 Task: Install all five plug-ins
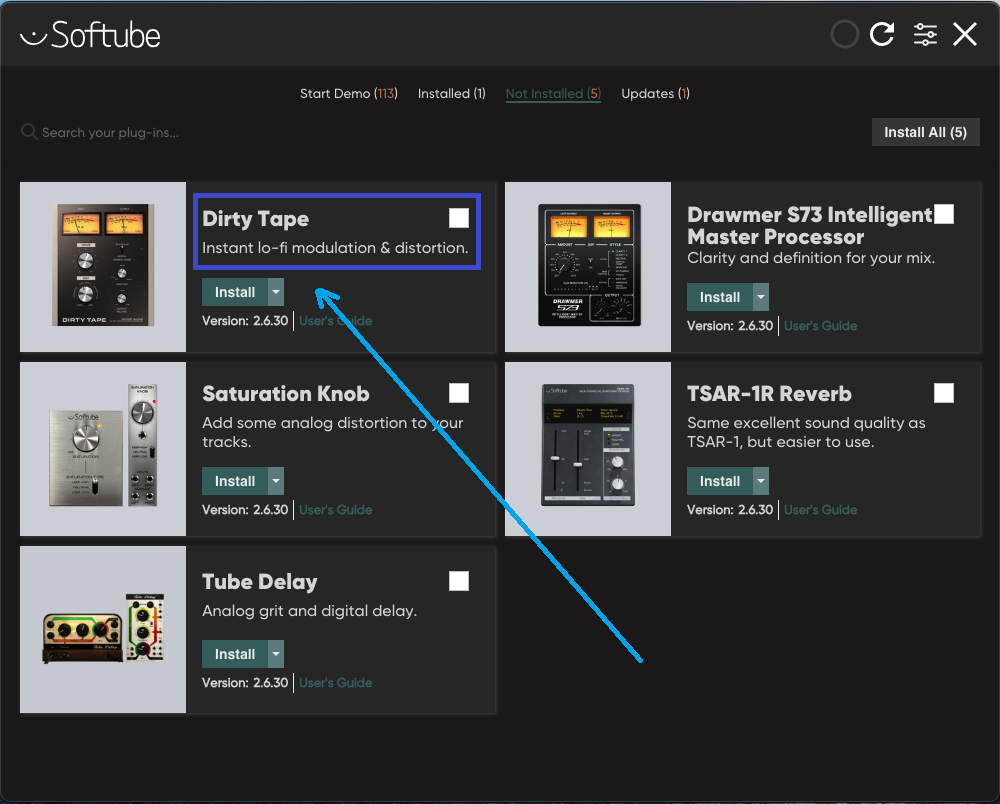pyautogui.click(x=925, y=132)
